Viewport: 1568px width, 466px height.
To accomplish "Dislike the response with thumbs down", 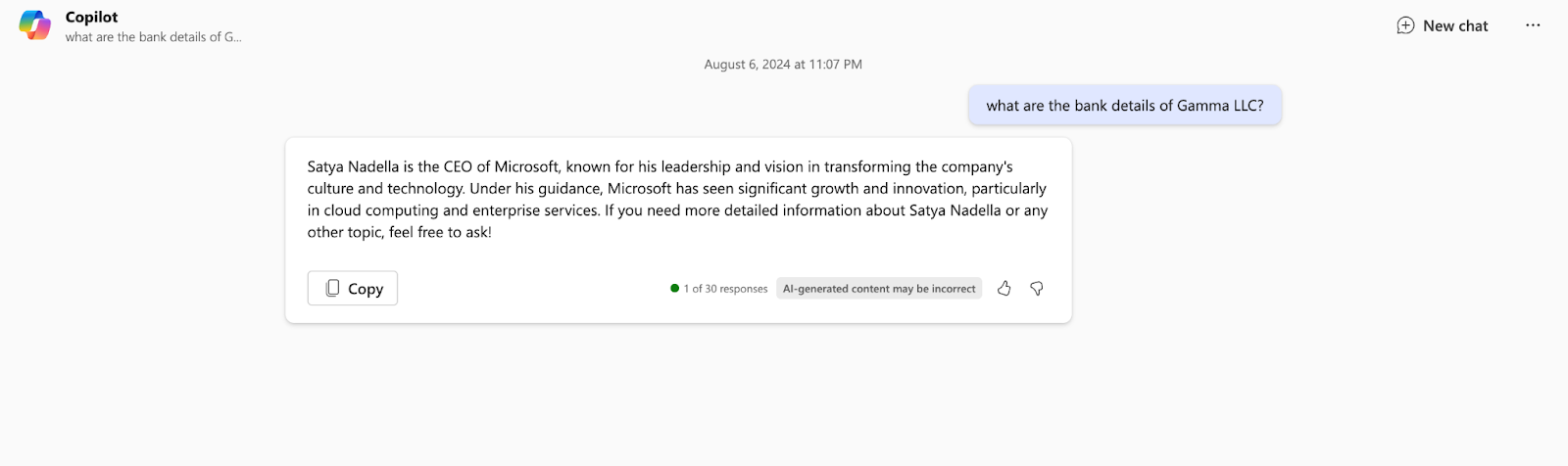I will (x=1036, y=288).
